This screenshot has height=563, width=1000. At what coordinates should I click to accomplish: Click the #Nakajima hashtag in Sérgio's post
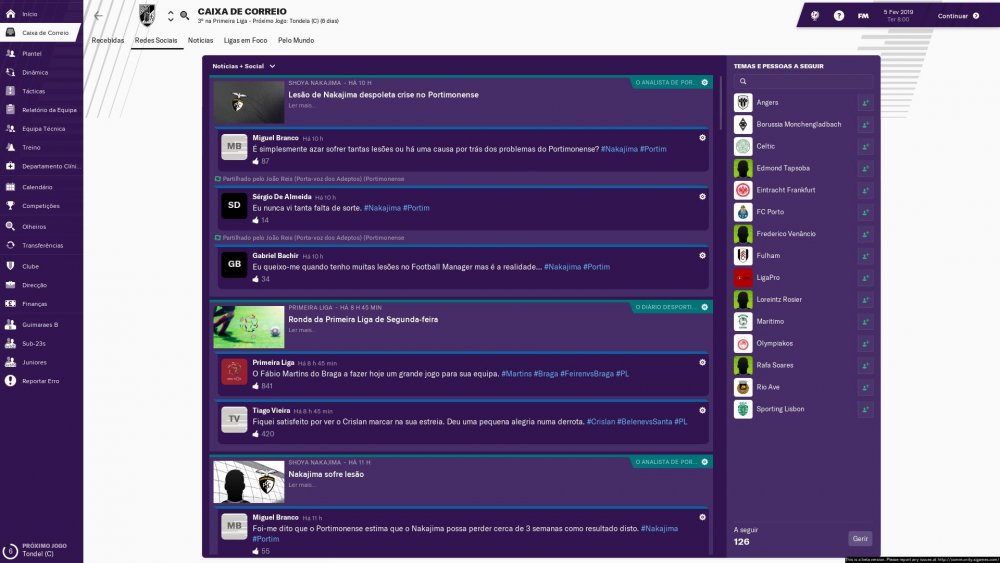[x=382, y=208]
